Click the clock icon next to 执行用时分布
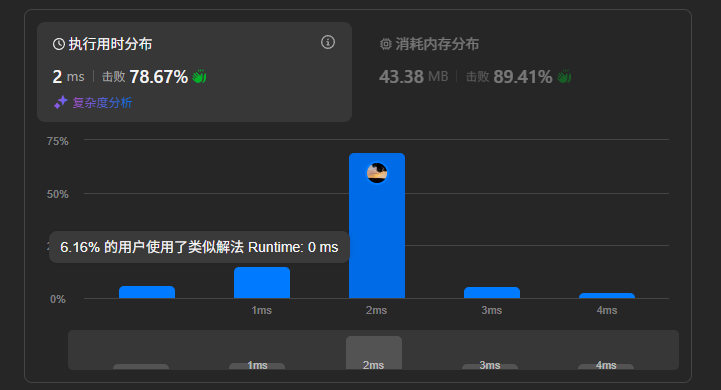The image size is (721, 390). [59, 44]
